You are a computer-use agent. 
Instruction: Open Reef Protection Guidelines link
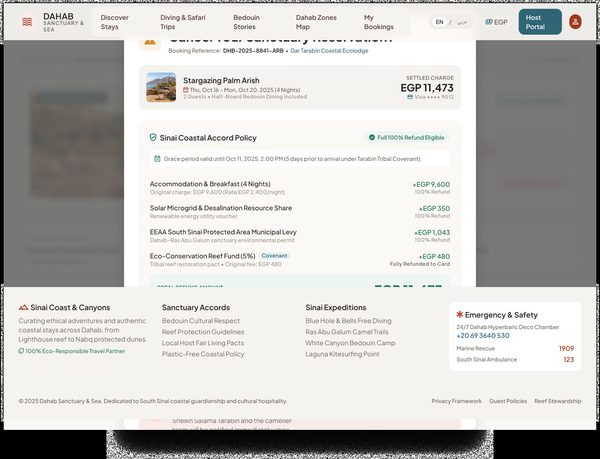[203, 332]
